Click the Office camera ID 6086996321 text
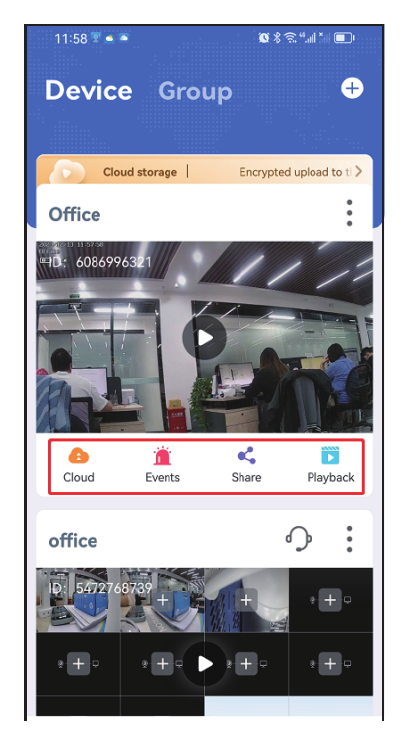The width and height of the screenshot is (409, 745). (100, 262)
